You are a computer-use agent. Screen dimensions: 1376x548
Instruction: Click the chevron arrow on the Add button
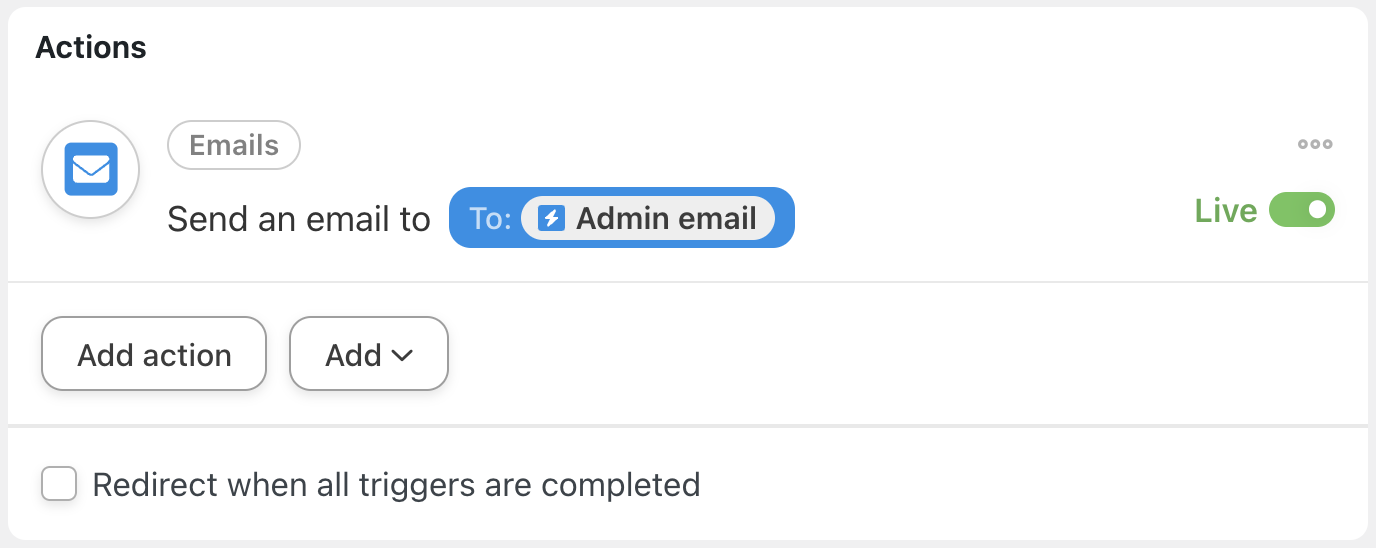(x=402, y=355)
